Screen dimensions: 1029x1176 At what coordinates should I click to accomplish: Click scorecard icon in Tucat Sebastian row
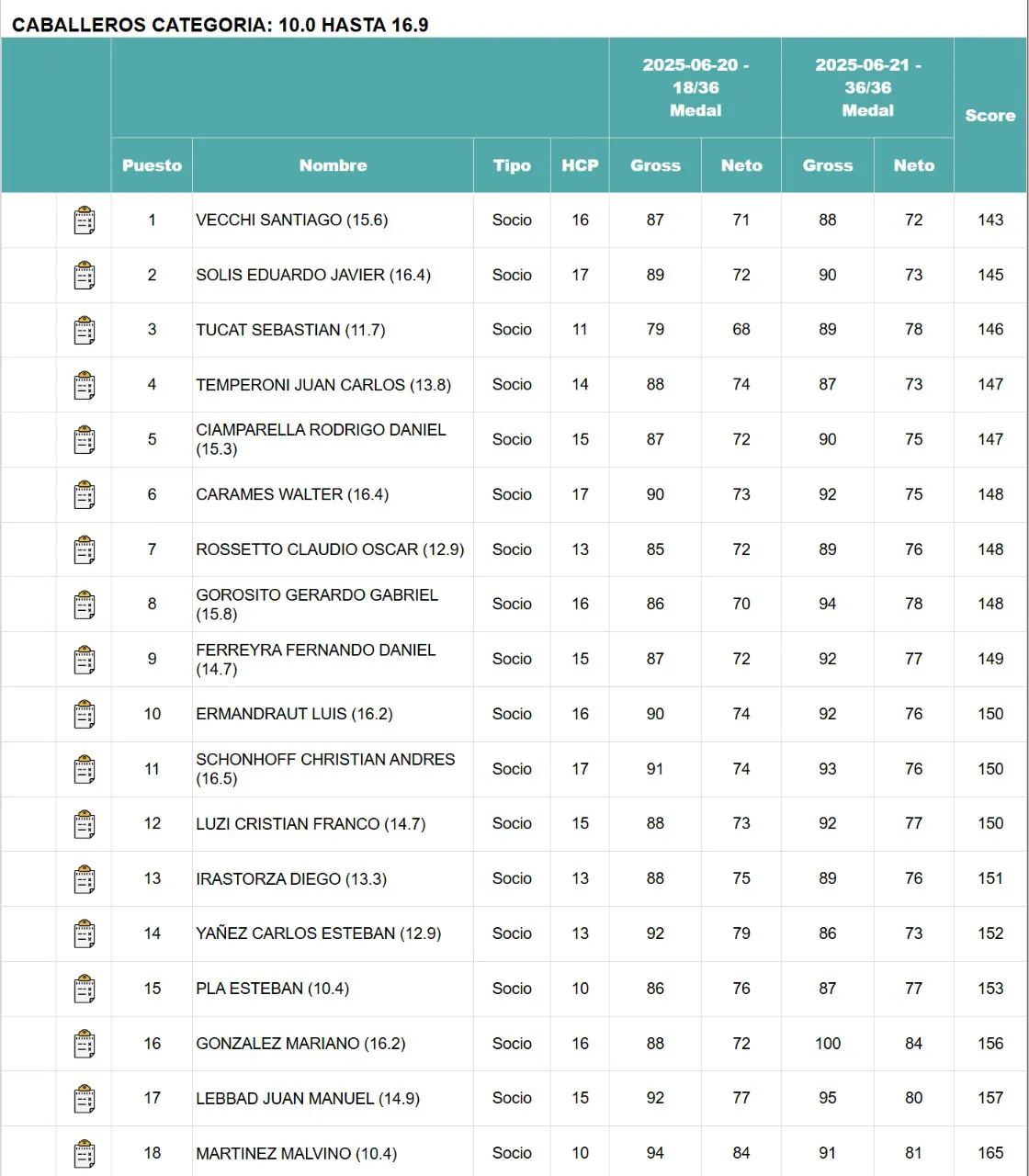point(85,330)
